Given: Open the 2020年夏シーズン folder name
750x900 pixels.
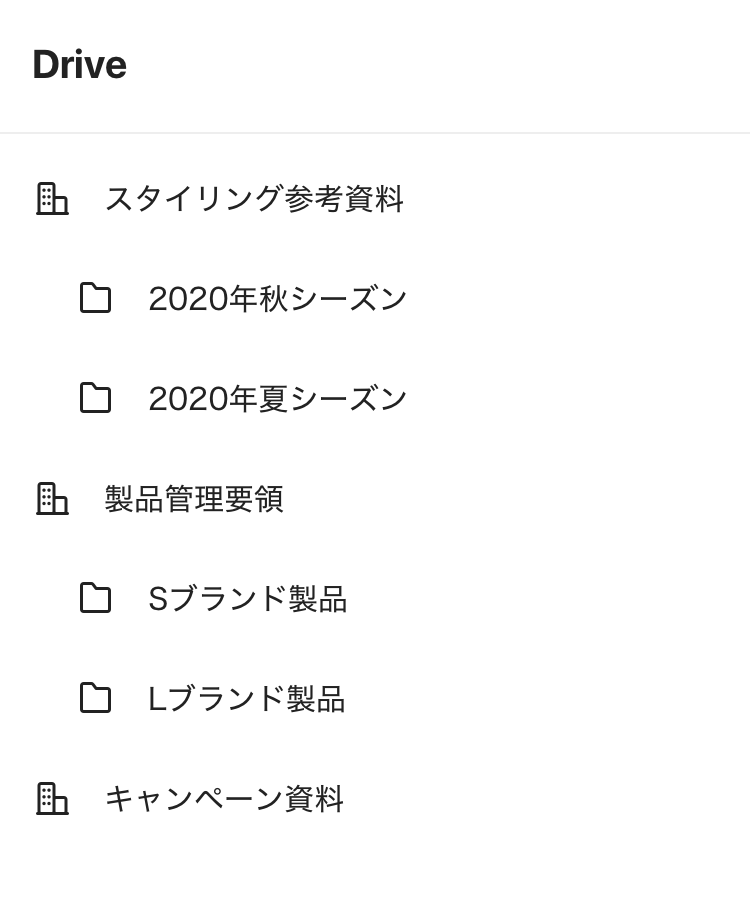Looking at the screenshot, I should (278, 398).
